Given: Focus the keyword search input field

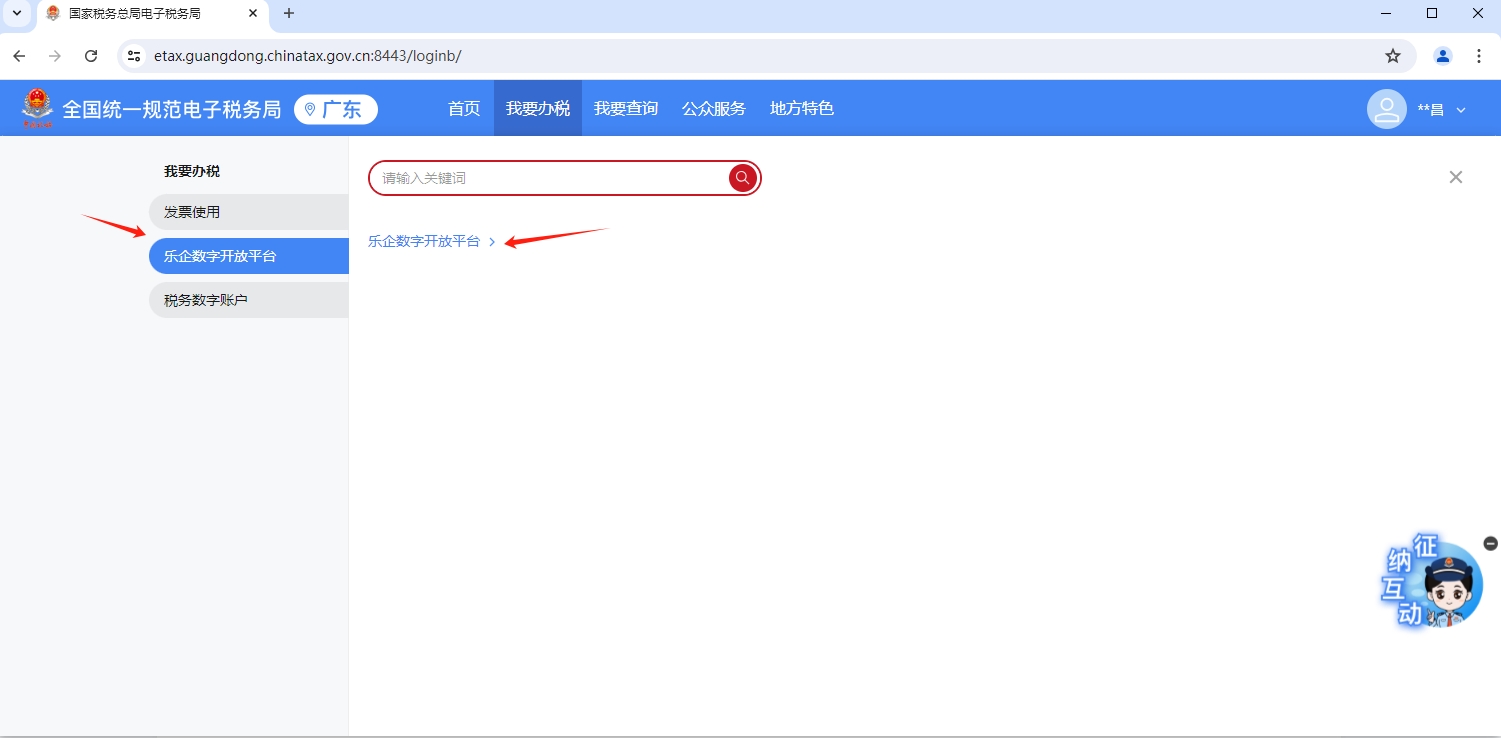Looking at the screenshot, I should (550, 178).
